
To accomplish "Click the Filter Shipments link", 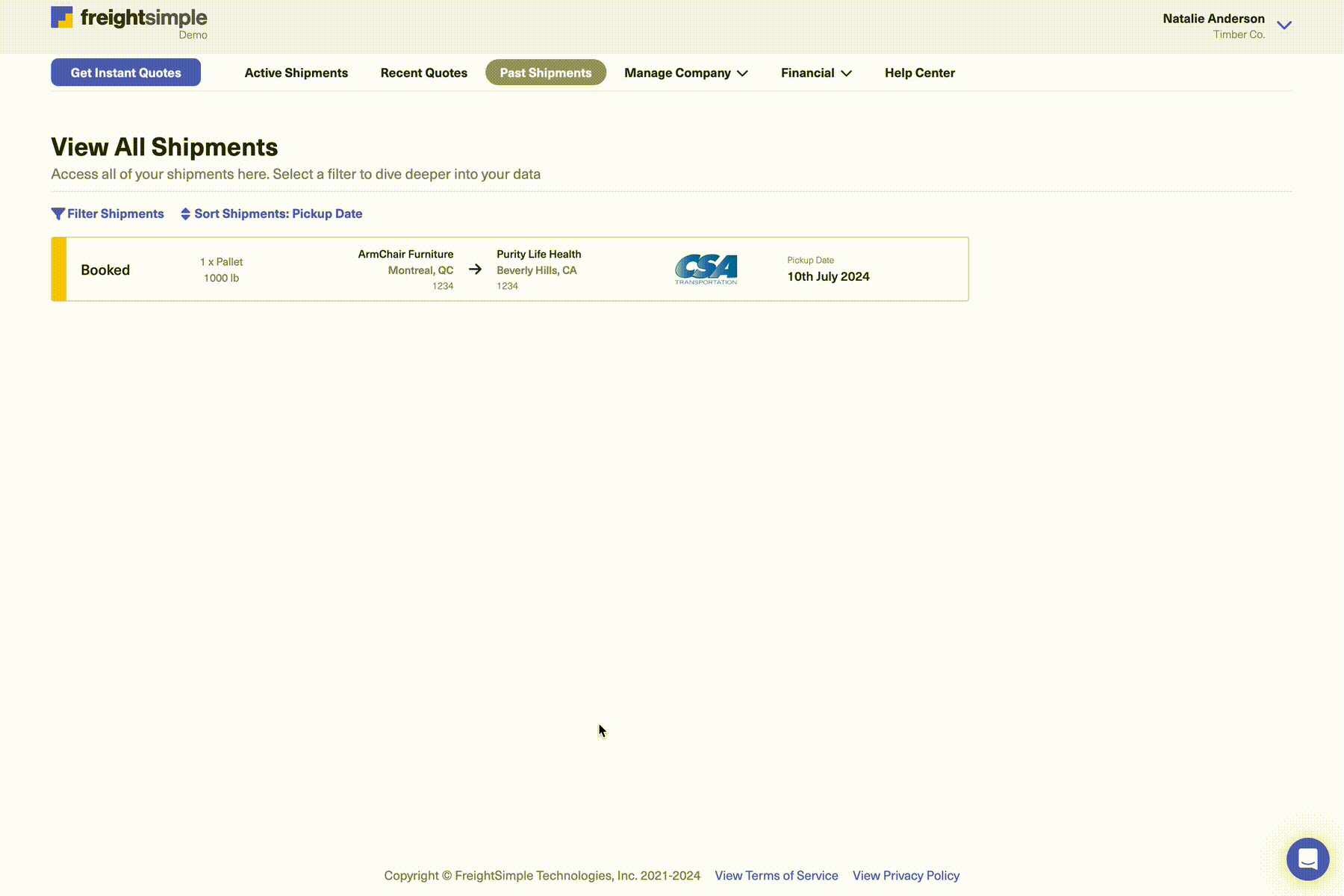I will tap(115, 214).
